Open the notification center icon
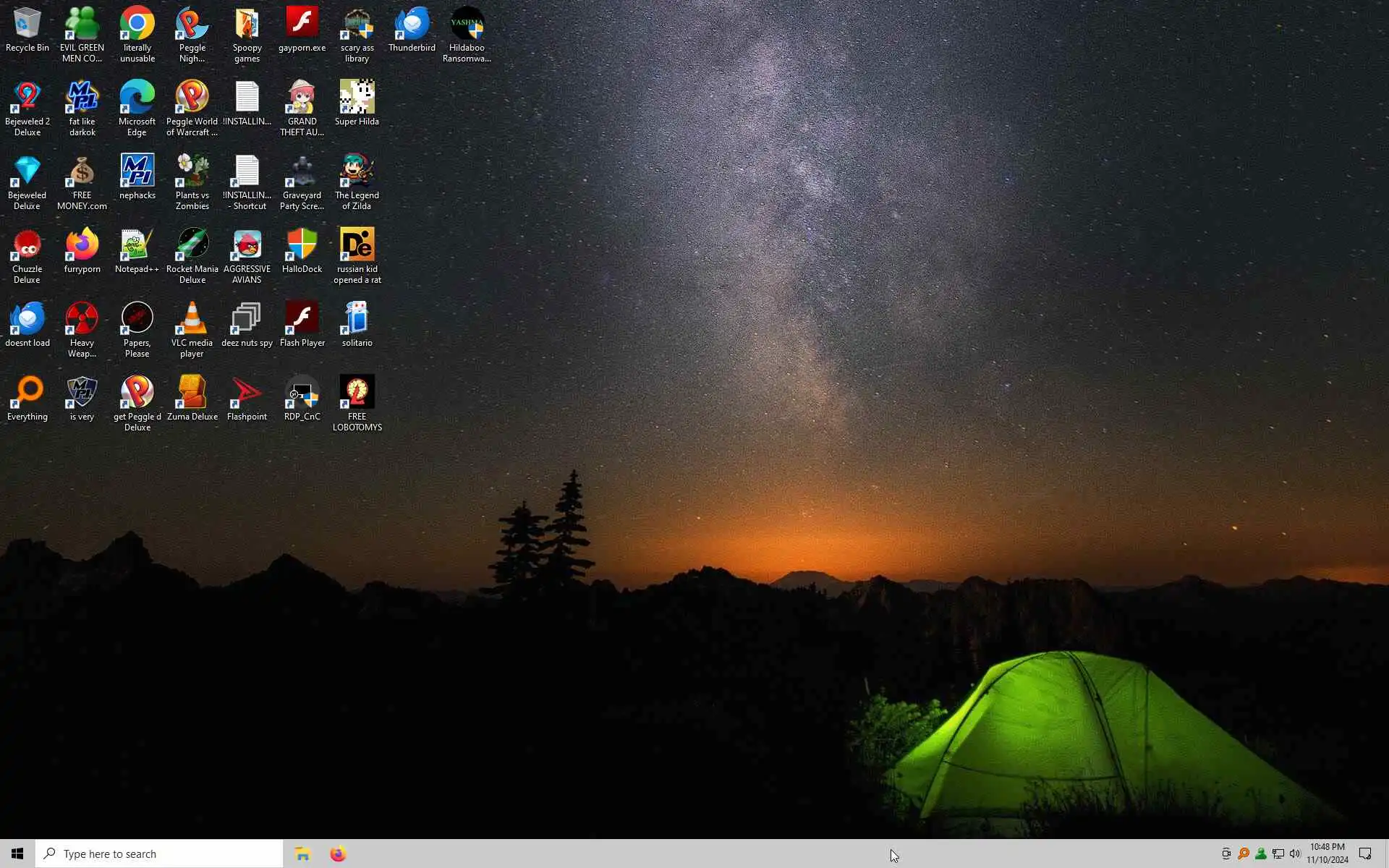 [x=1365, y=854]
